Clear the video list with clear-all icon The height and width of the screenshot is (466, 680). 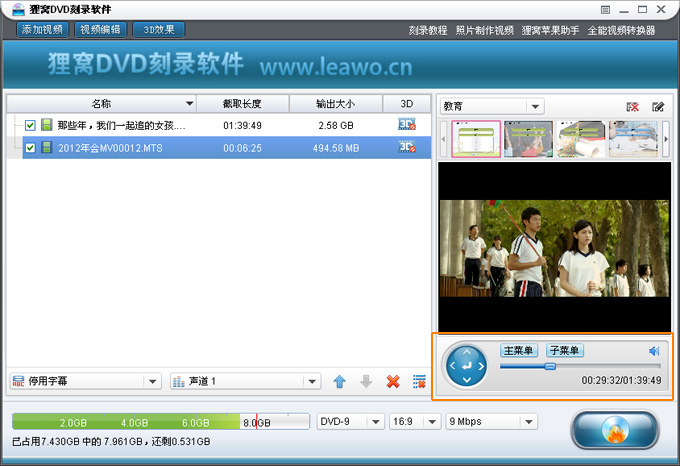[419, 382]
